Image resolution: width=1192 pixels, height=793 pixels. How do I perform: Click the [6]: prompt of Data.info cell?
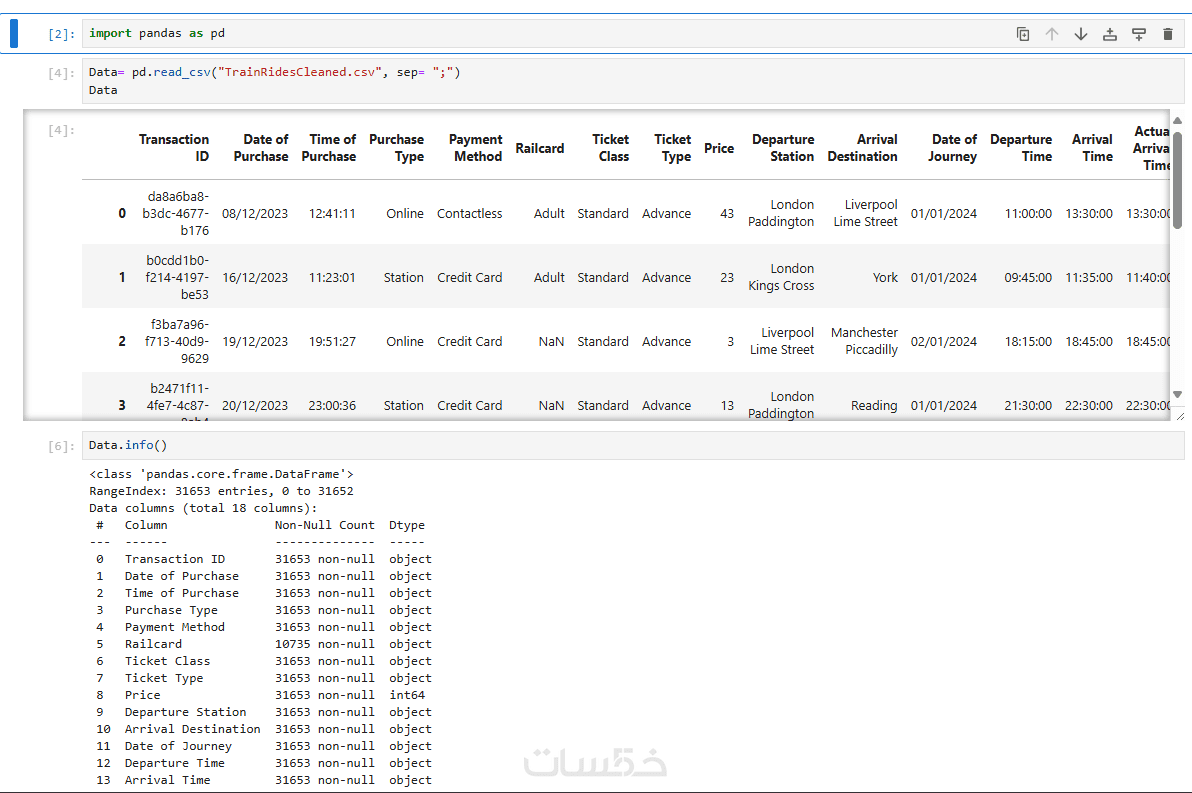pyautogui.click(x=61, y=446)
